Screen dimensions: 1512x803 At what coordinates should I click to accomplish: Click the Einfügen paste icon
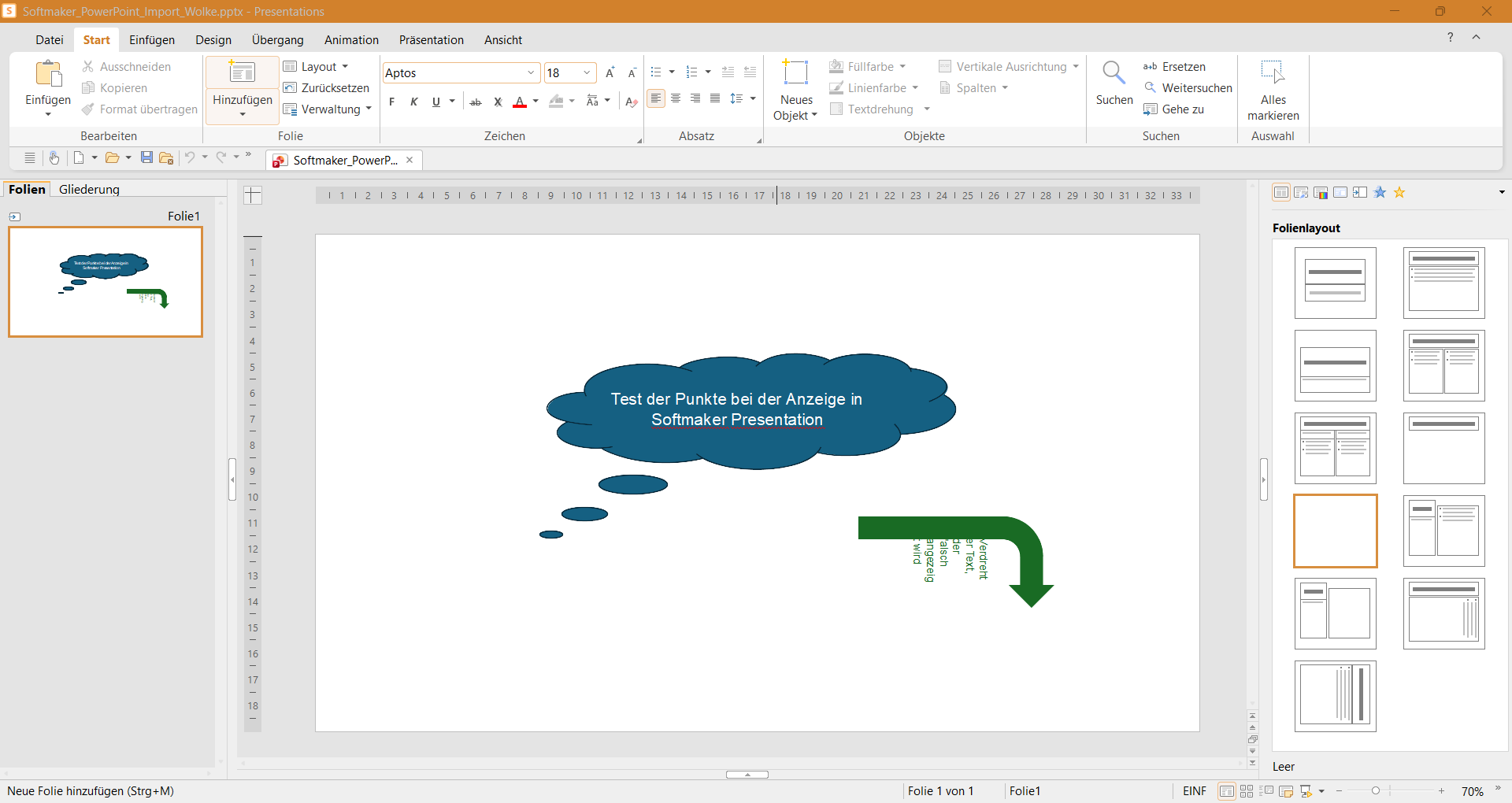49,74
